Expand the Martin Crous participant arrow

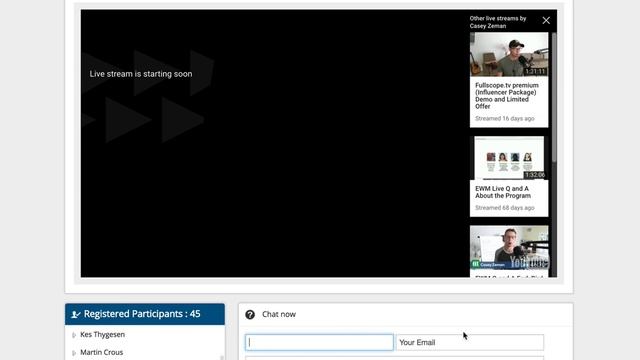(x=74, y=353)
